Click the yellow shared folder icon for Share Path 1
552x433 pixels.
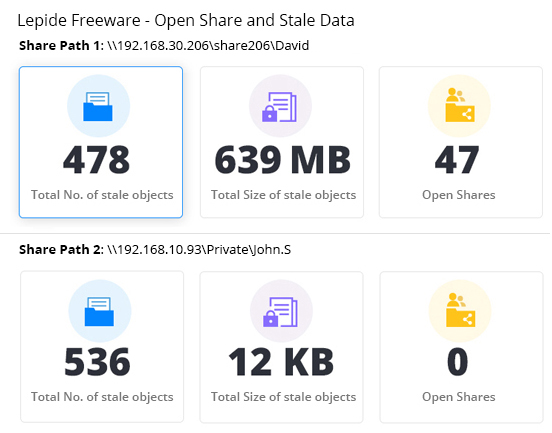[459, 106]
